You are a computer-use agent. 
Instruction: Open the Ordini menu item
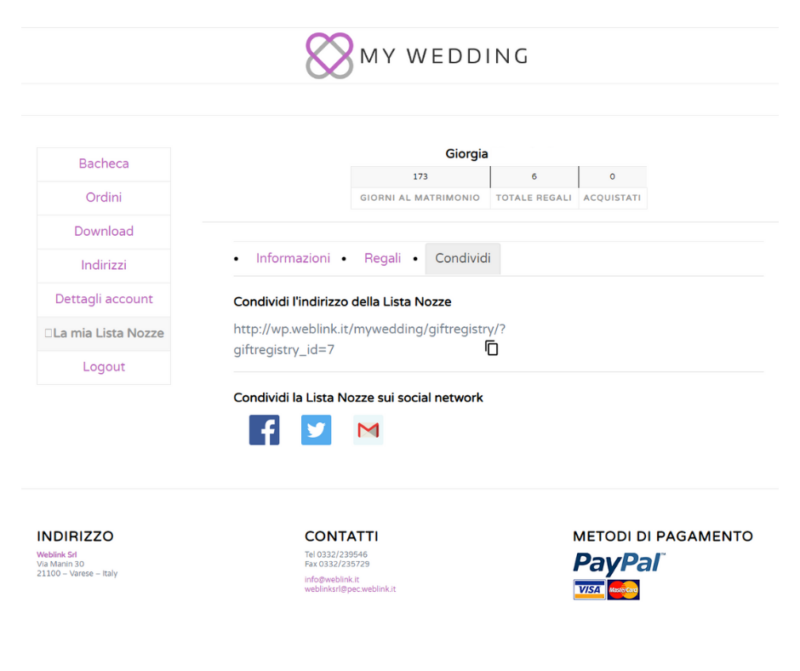[x=104, y=197]
